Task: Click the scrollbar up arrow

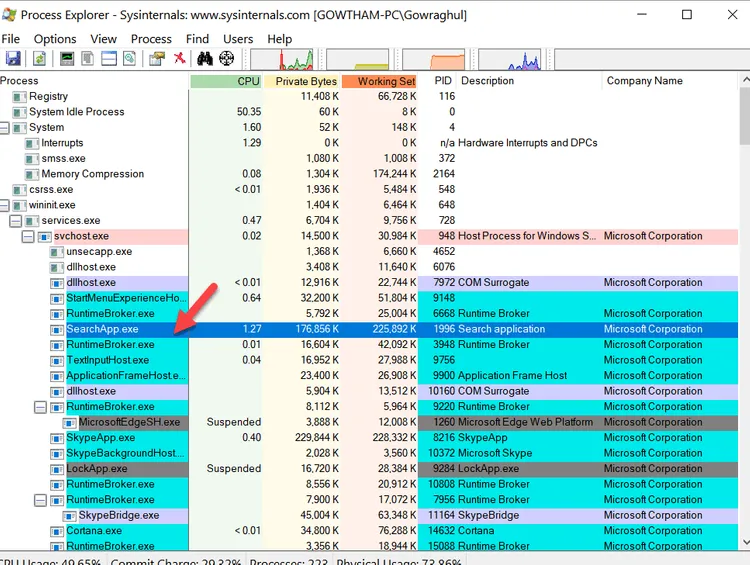Action: coord(744,80)
